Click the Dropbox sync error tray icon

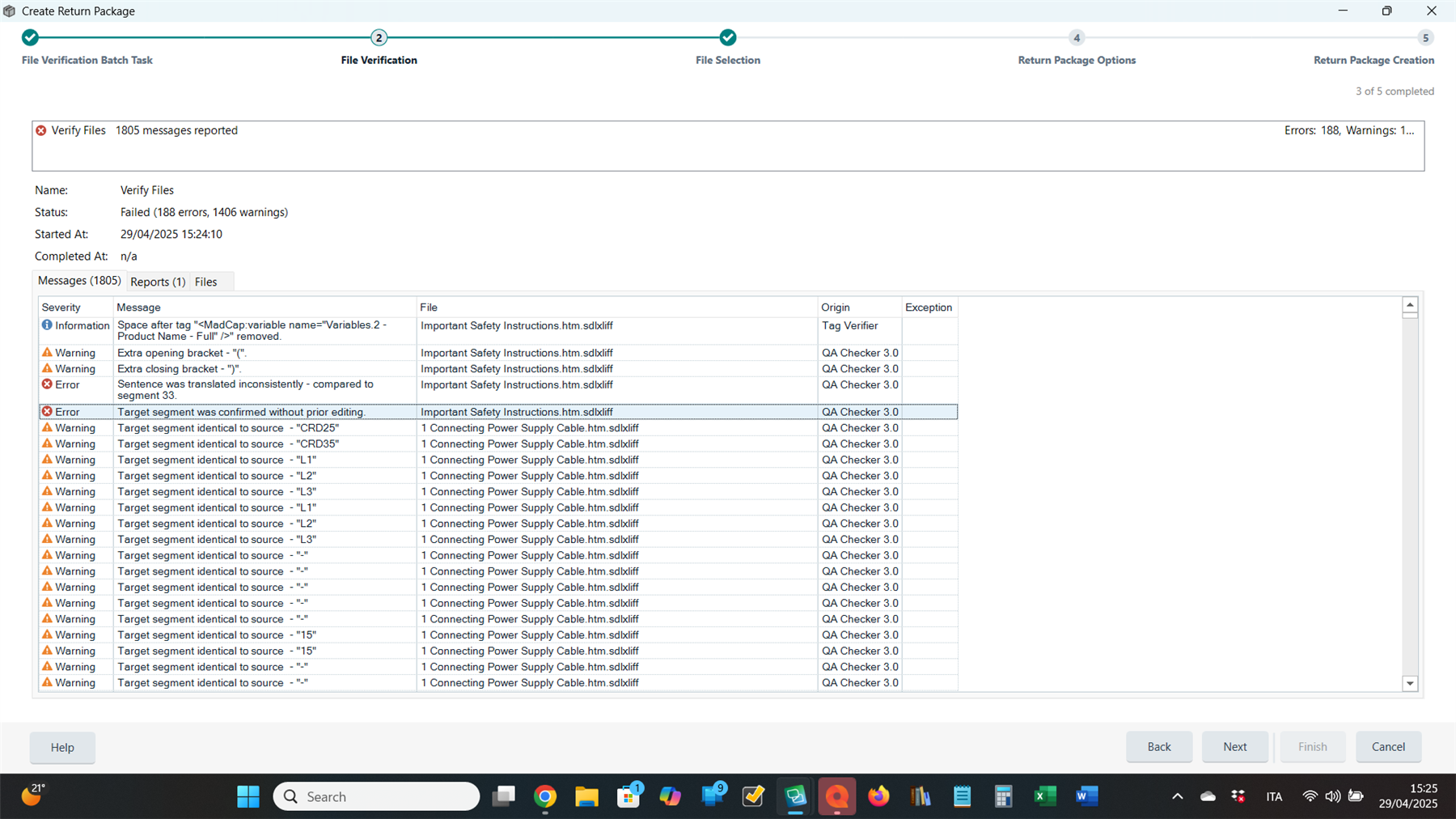coord(1238,796)
